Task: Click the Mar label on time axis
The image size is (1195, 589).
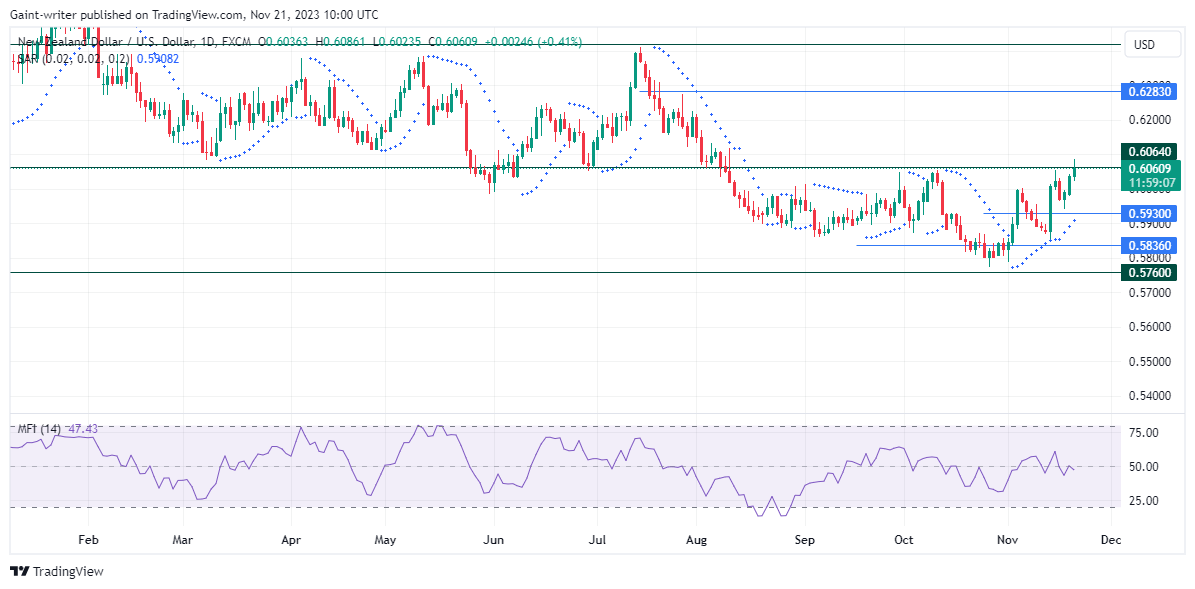Action: point(184,539)
